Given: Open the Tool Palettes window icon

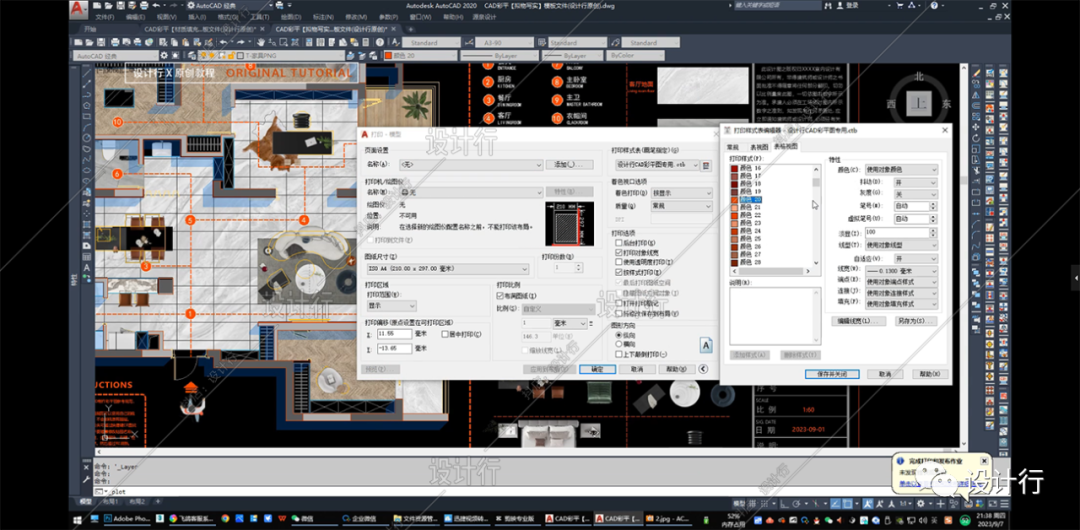Looking at the screenshot, I should (332, 42).
